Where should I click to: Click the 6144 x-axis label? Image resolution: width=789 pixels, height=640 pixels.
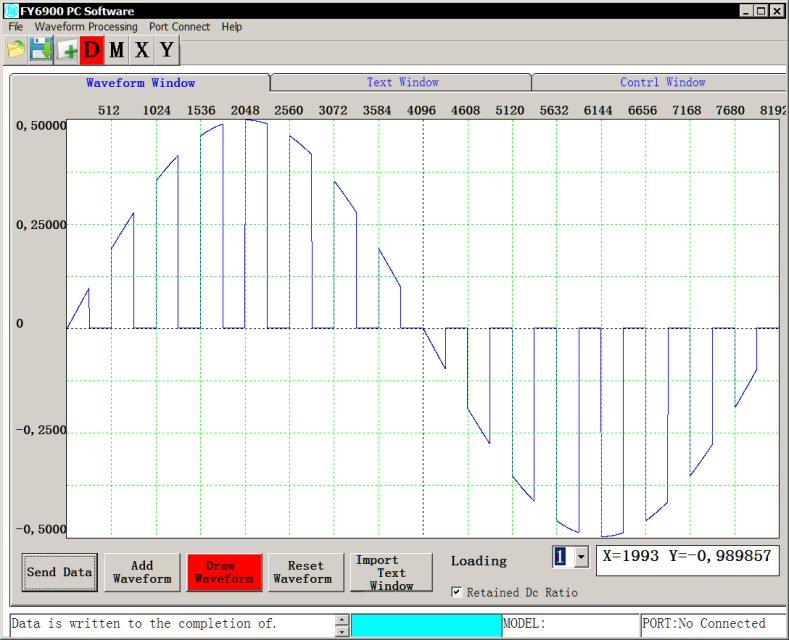[598, 110]
